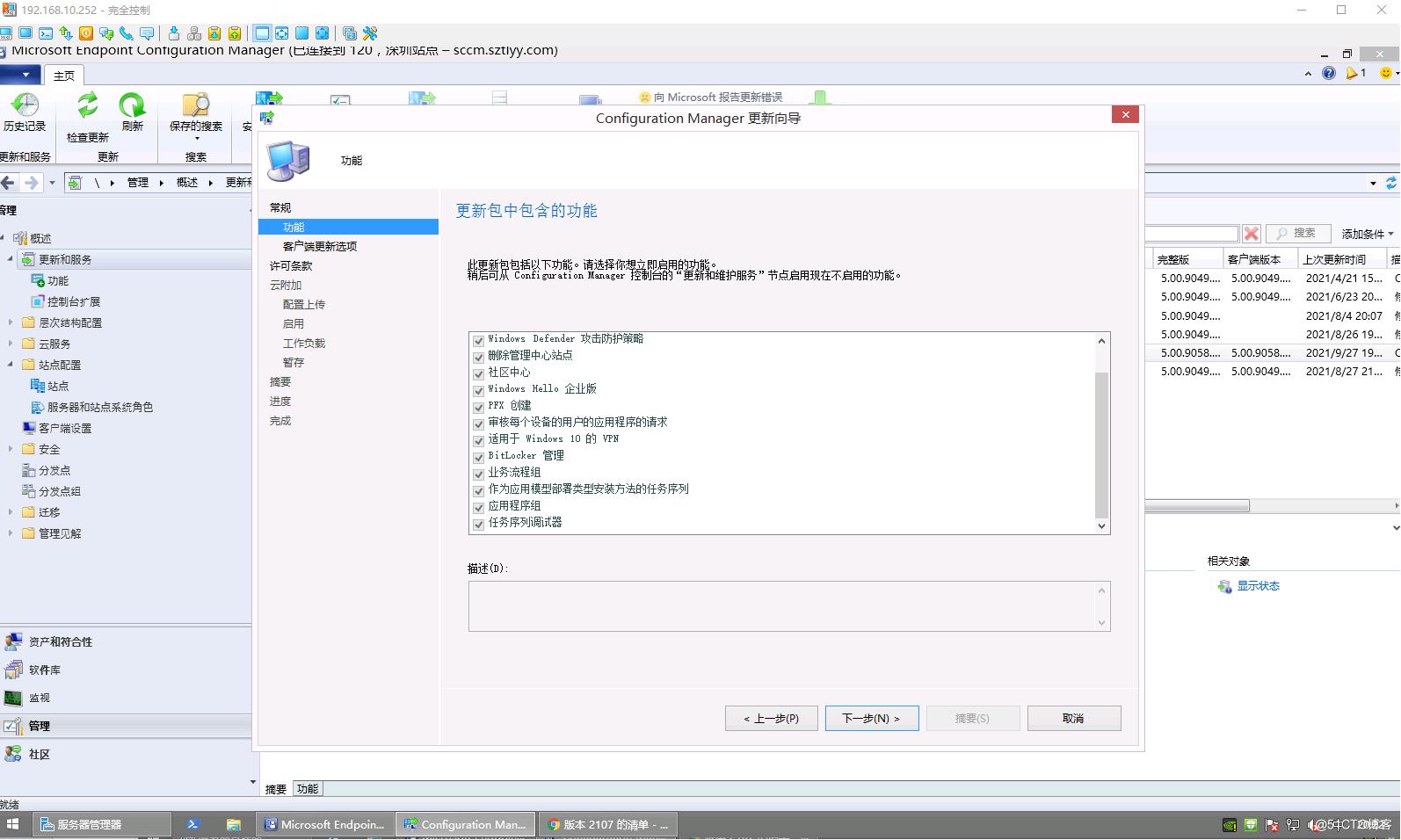Image resolution: width=1401 pixels, height=840 pixels.
Task: Open File Explorer from the taskbar
Action: tap(233, 825)
